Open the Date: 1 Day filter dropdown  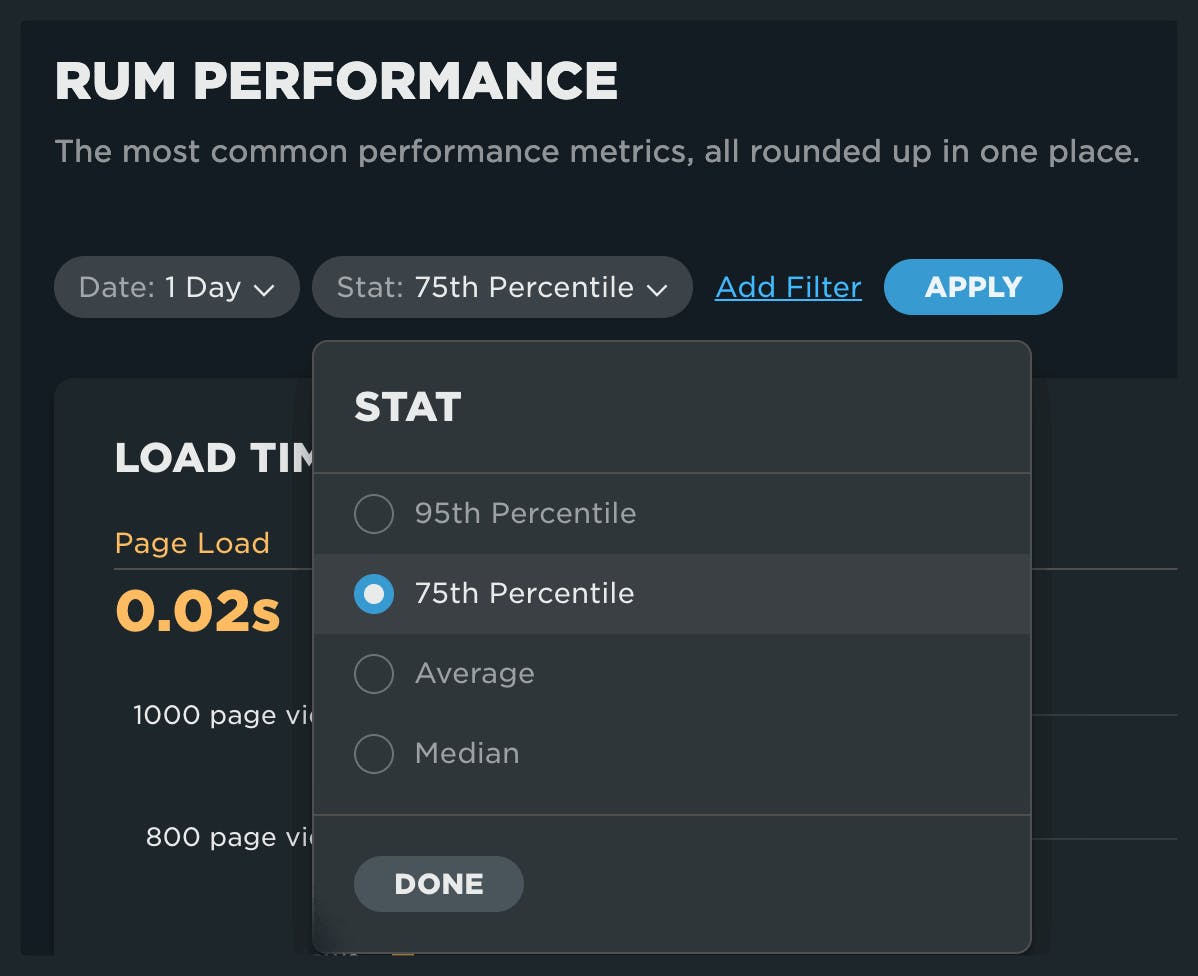point(176,288)
